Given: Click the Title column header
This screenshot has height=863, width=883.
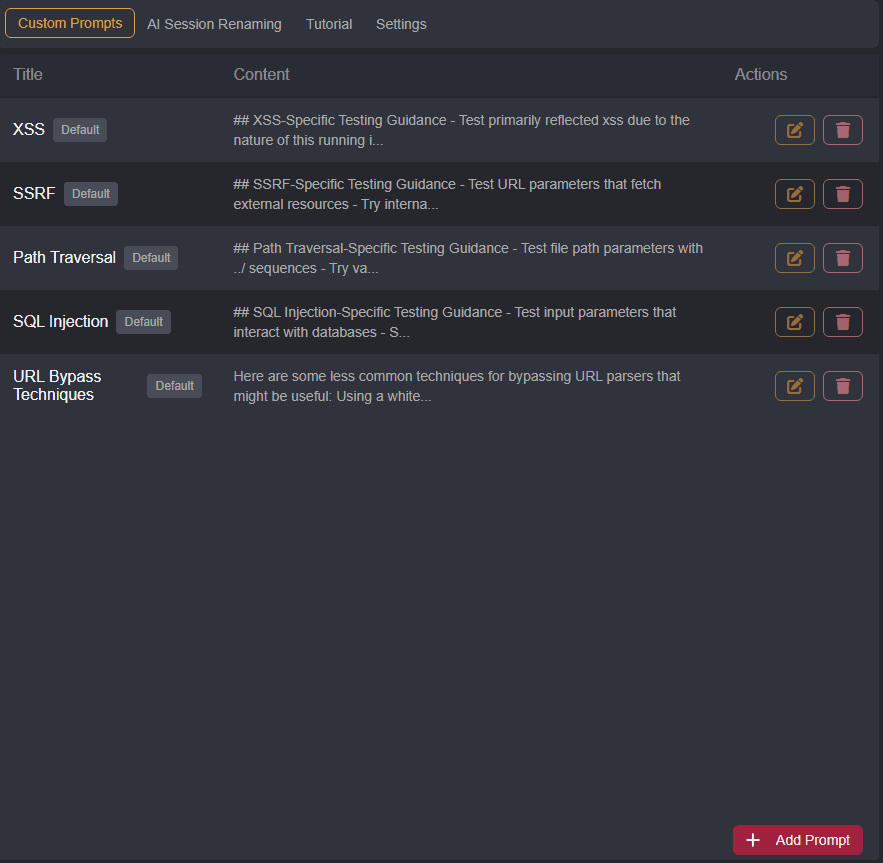Looking at the screenshot, I should point(27,74).
